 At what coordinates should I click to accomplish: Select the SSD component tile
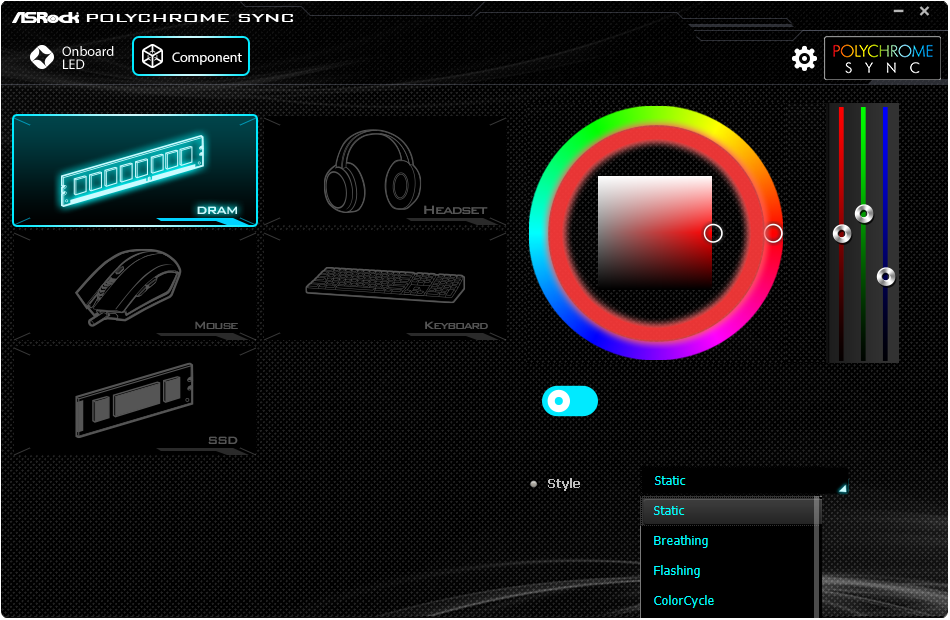(135, 401)
